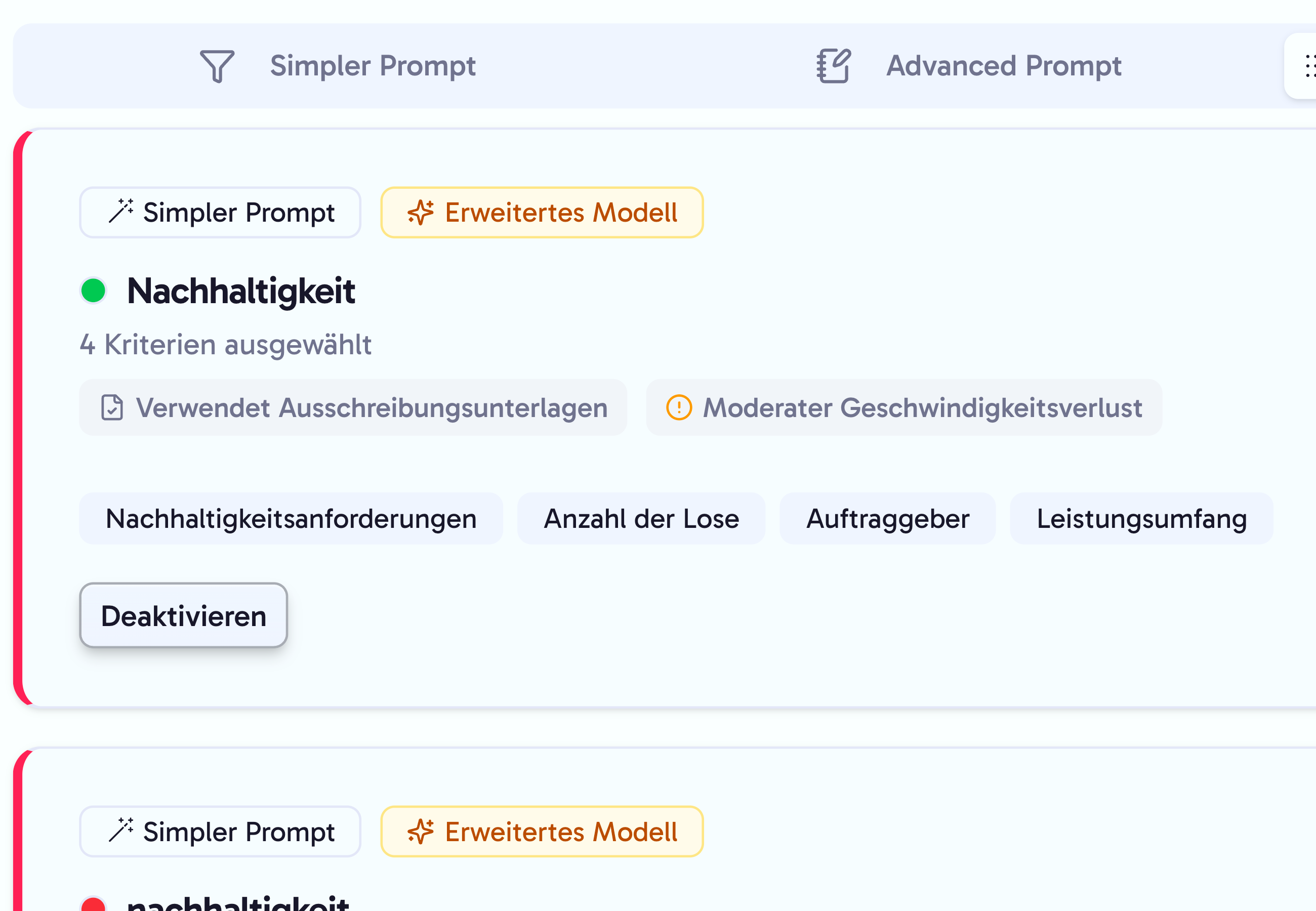
Task: Click the orange warning icon in Moderater Geschwindigkeitsverlust
Action: point(679,407)
